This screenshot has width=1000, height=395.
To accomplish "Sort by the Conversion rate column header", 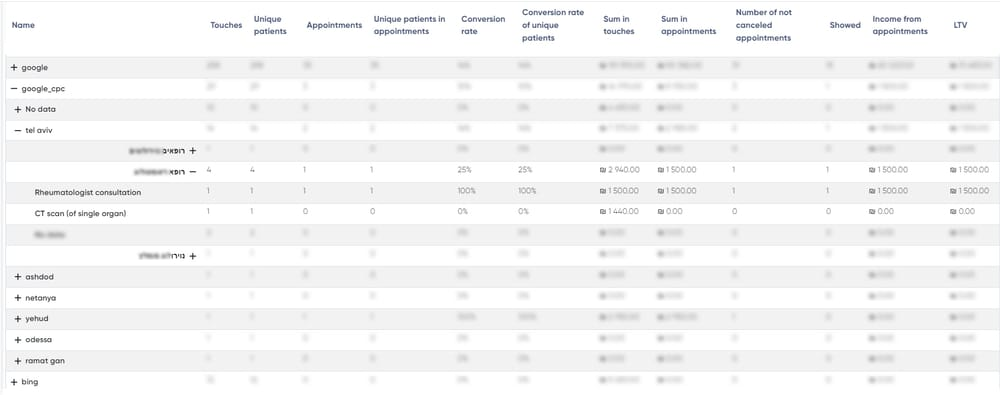I will [483, 26].
